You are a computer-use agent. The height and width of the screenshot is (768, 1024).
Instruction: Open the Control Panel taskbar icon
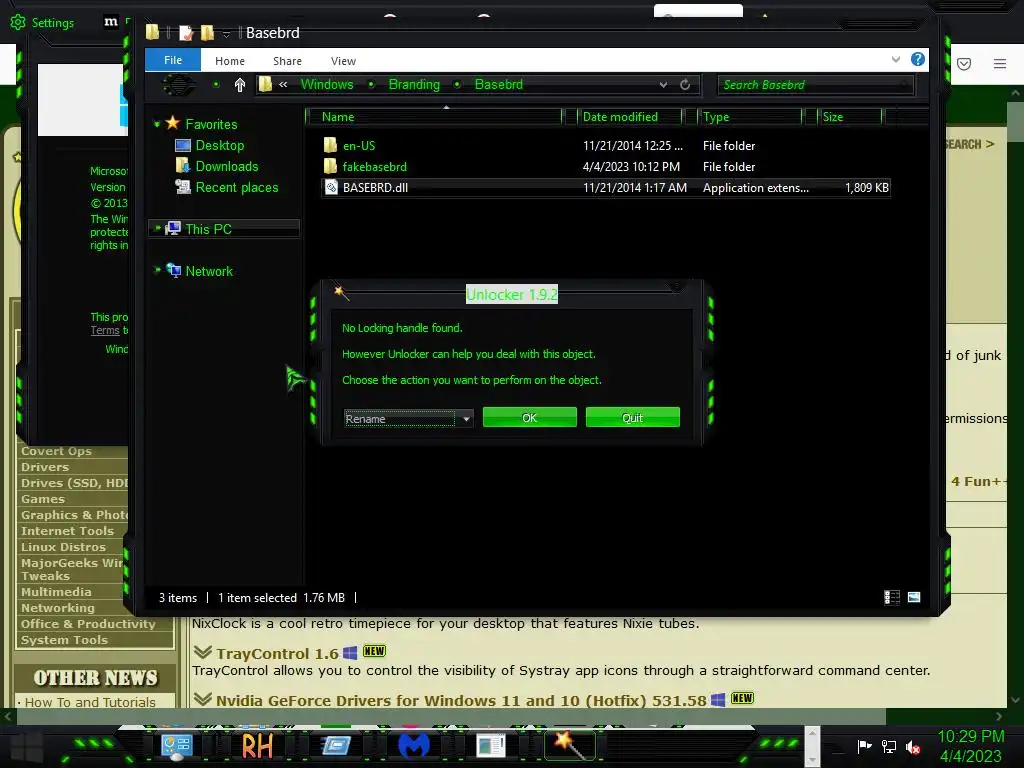pyautogui.click(x=176, y=746)
